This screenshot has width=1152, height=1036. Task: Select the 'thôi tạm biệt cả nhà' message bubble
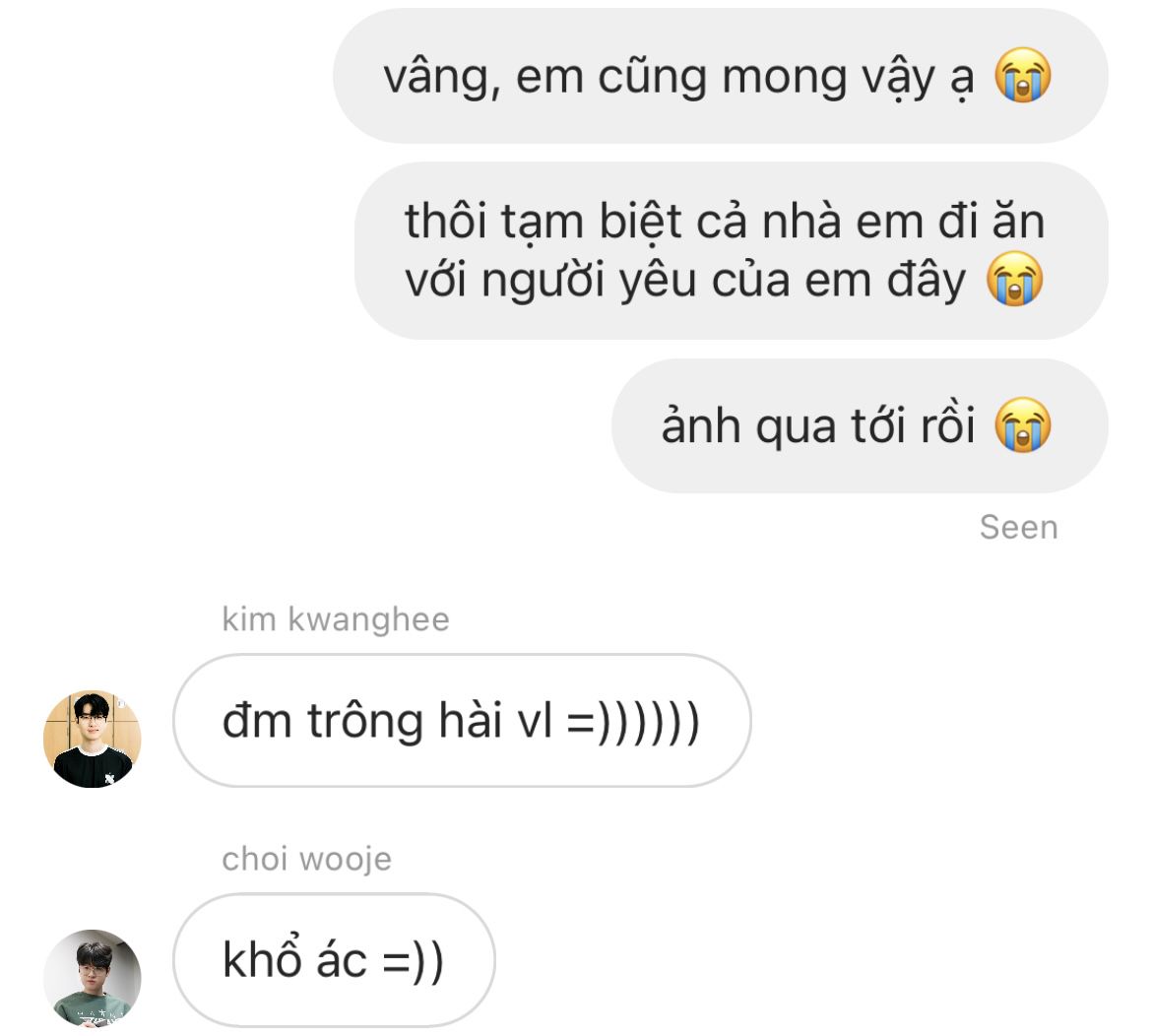(731, 250)
